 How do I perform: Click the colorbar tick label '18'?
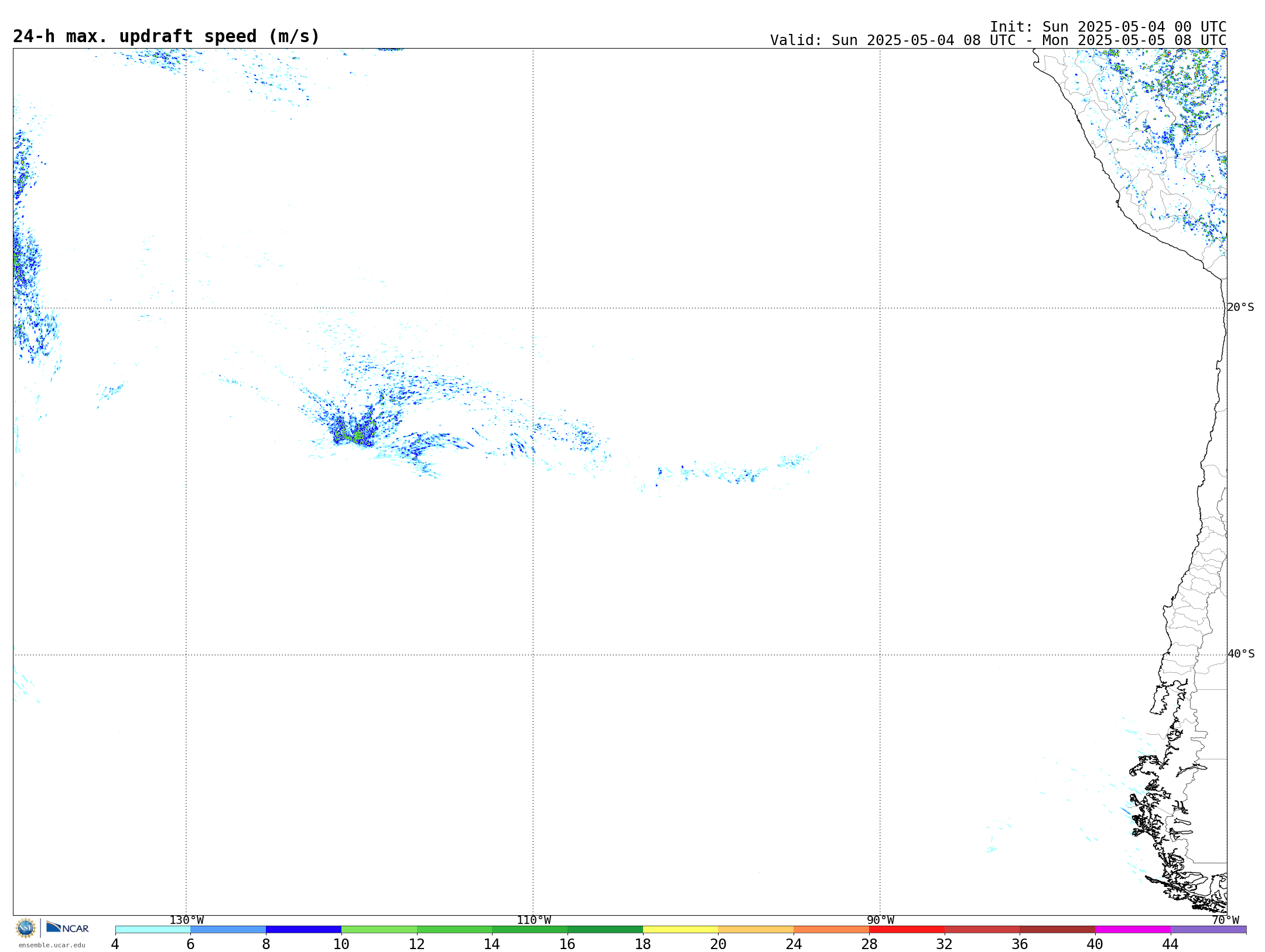[x=643, y=944]
